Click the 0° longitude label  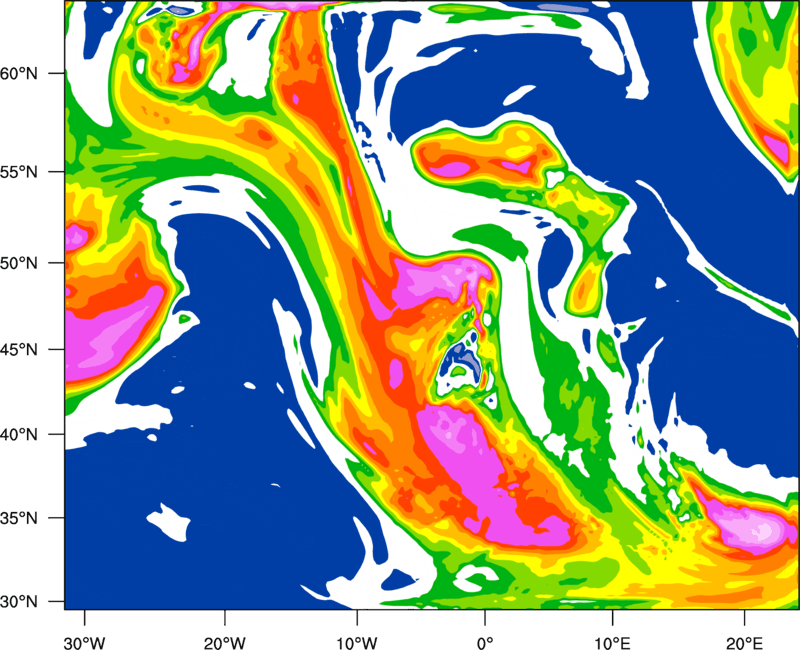[485, 643]
